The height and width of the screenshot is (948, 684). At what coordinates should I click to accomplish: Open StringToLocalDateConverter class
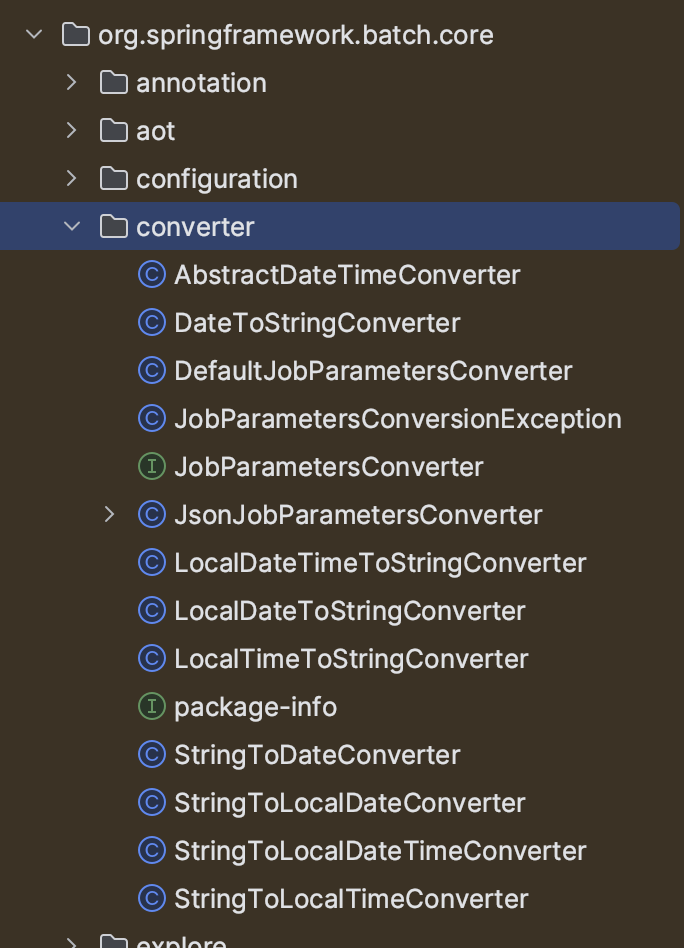point(350,804)
